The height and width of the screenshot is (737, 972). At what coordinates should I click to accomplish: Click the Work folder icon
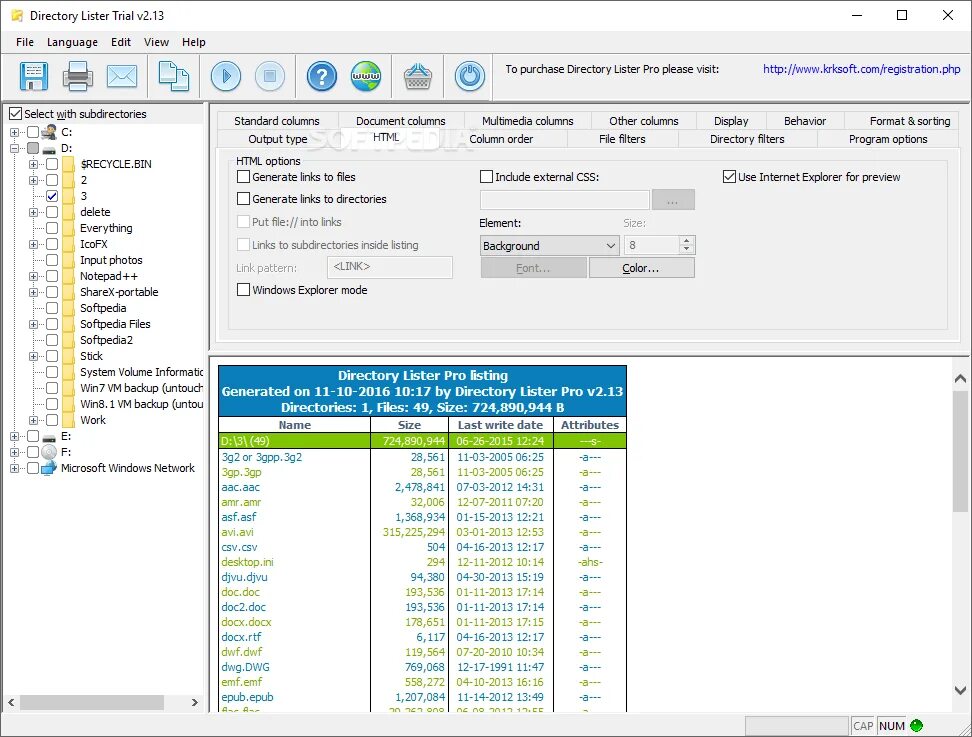click(x=69, y=420)
